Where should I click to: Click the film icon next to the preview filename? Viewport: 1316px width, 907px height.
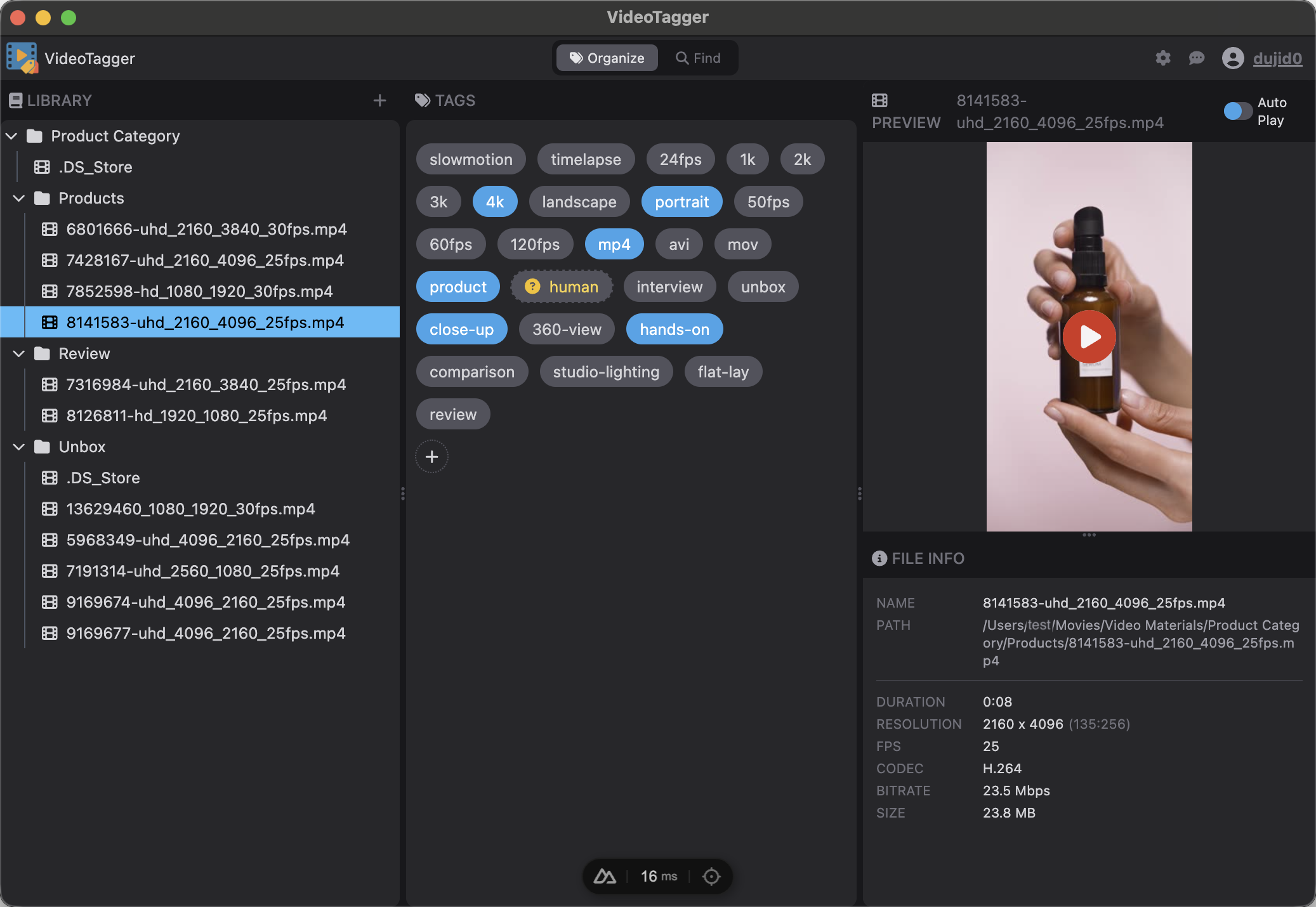click(880, 100)
